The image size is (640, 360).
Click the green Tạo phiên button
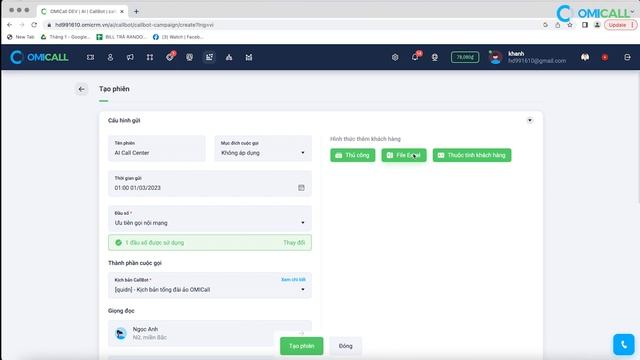pos(302,346)
